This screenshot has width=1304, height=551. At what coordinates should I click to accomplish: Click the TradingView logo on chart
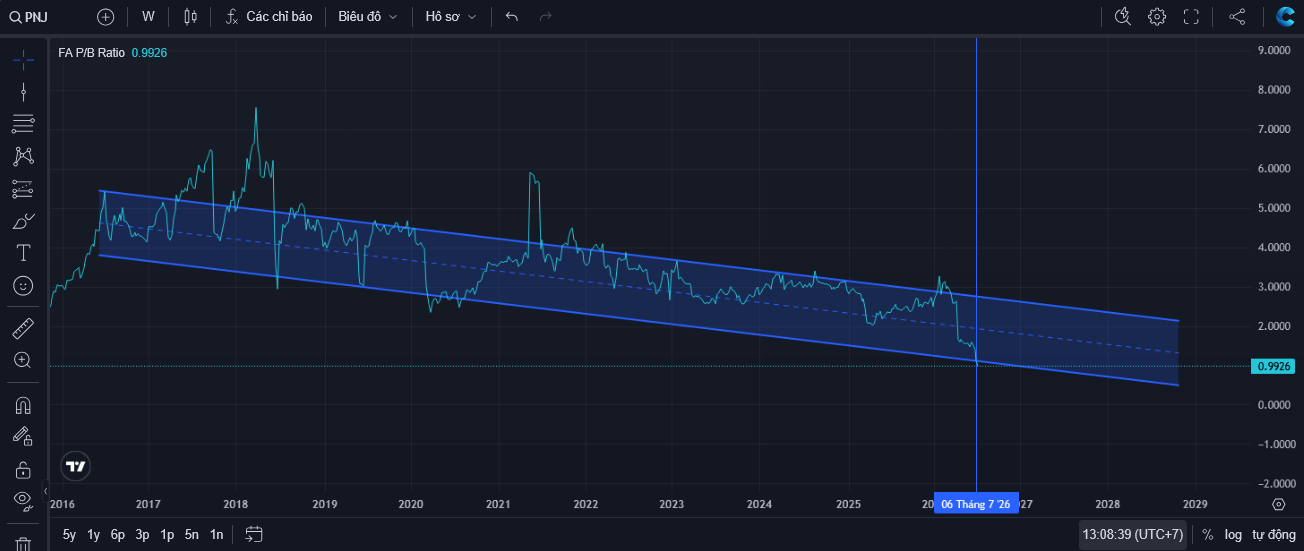tap(76, 465)
